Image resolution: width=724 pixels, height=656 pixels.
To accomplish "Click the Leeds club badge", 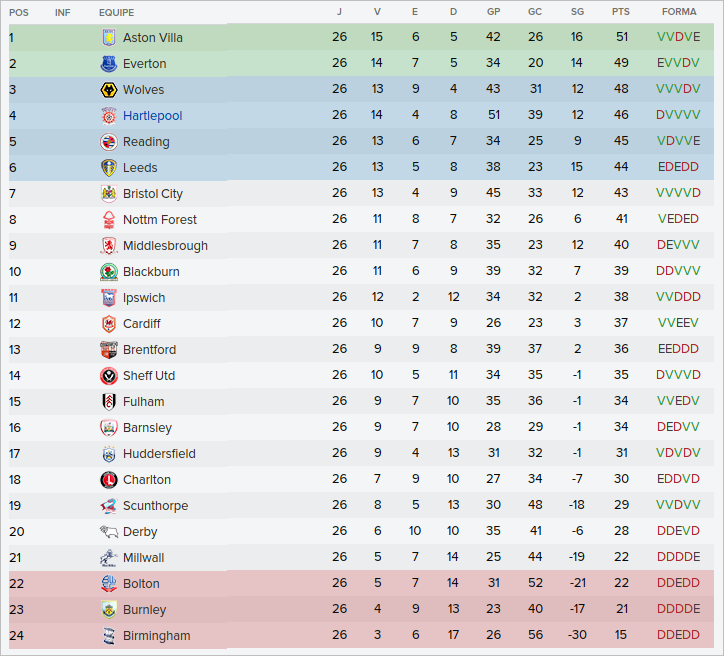I will point(108,168).
